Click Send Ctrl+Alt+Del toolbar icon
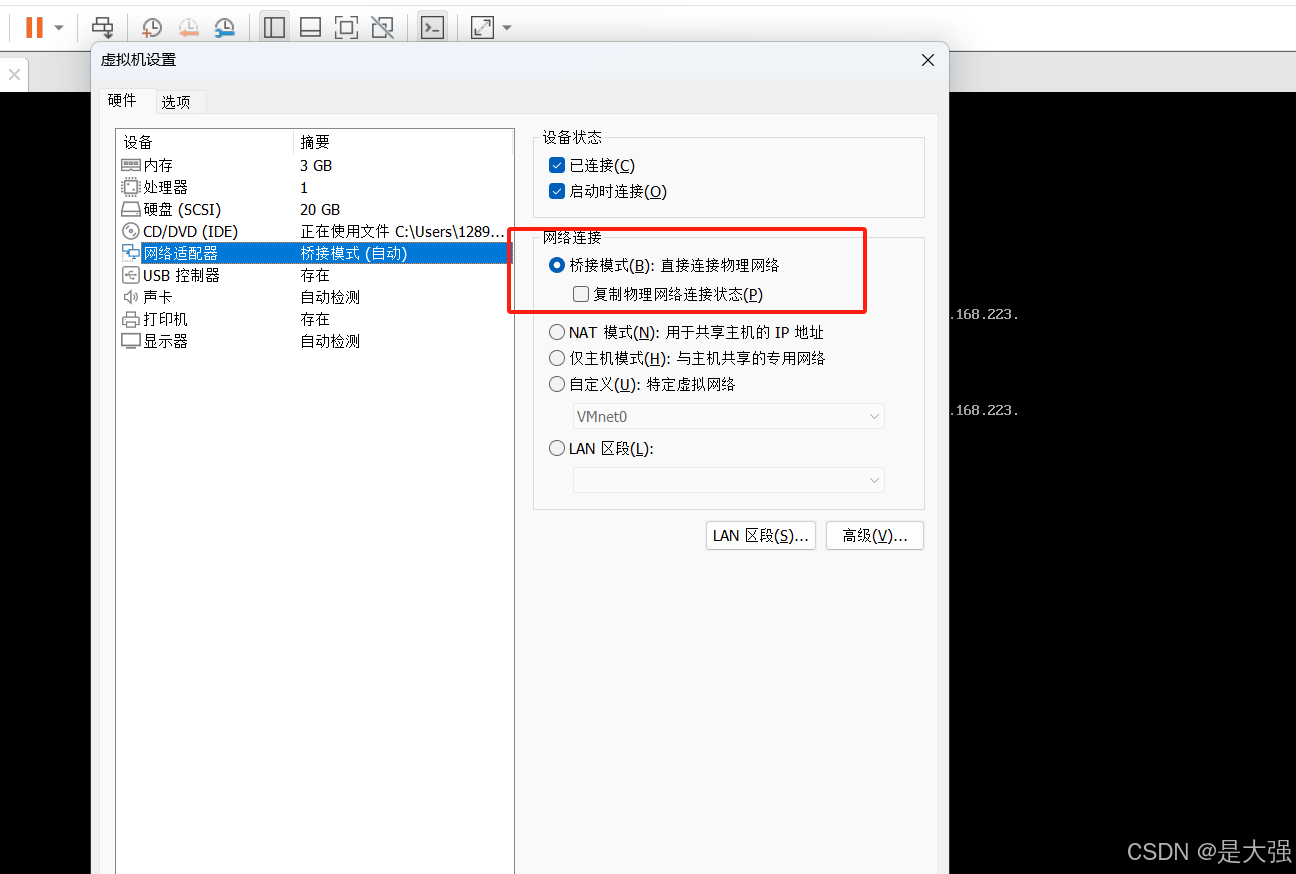Viewport: 1296px width, 874px height. click(x=102, y=27)
